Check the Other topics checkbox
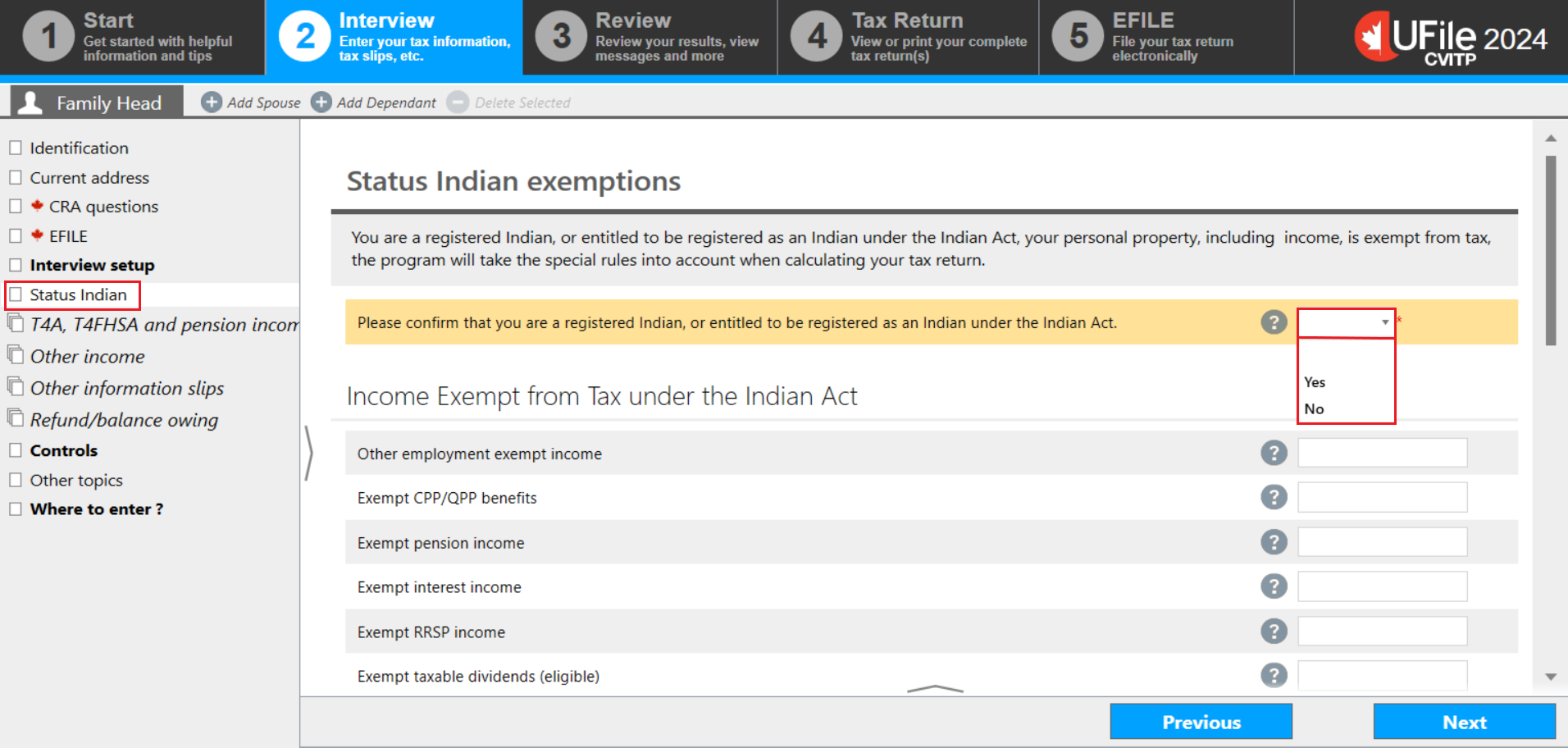This screenshot has height=748, width=1568. [15, 480]
